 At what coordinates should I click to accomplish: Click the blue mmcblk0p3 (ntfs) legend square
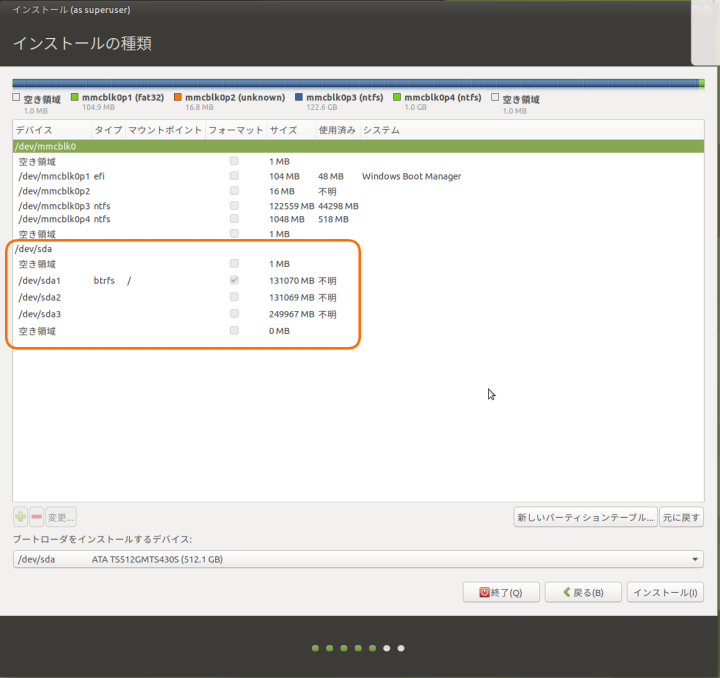(299, 98)
